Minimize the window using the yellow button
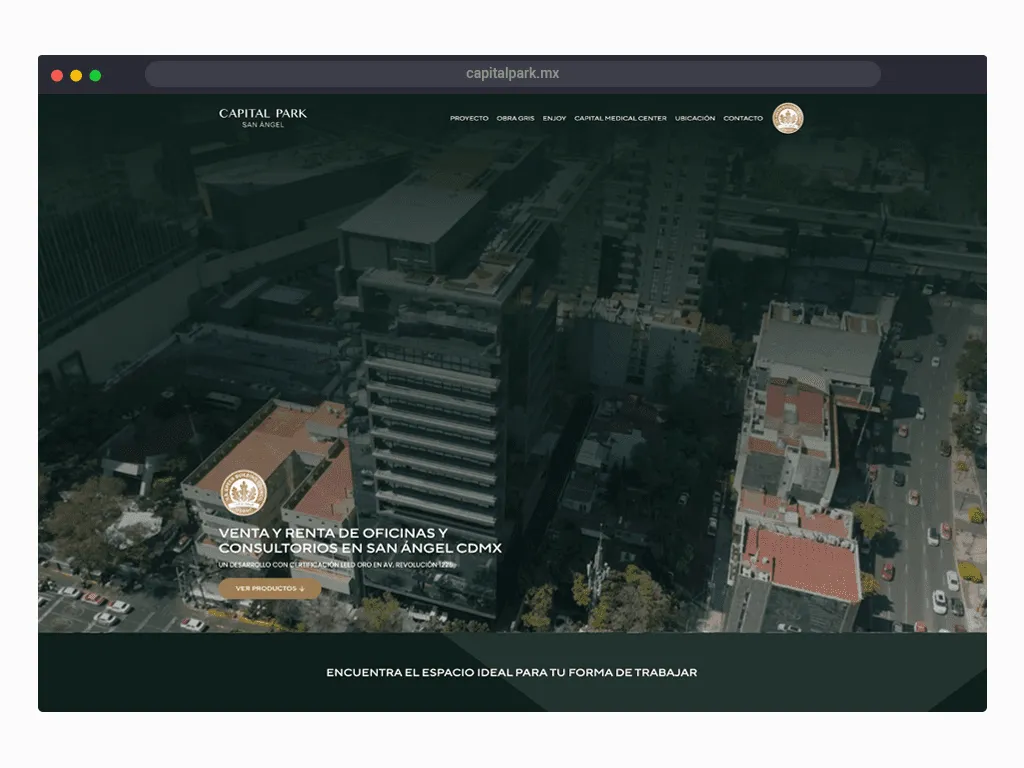This screenshot has width=1024, height=768. click(76, 75)
